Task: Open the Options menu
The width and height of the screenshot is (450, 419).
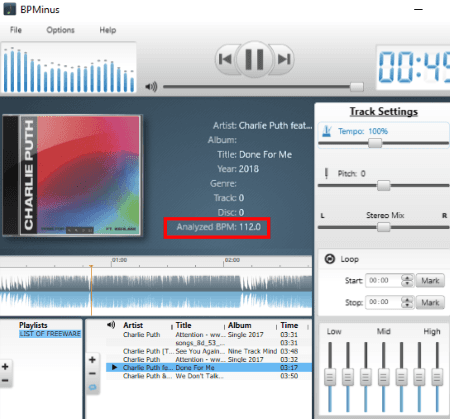Action: pyautogui.click(x=60, y=30)
